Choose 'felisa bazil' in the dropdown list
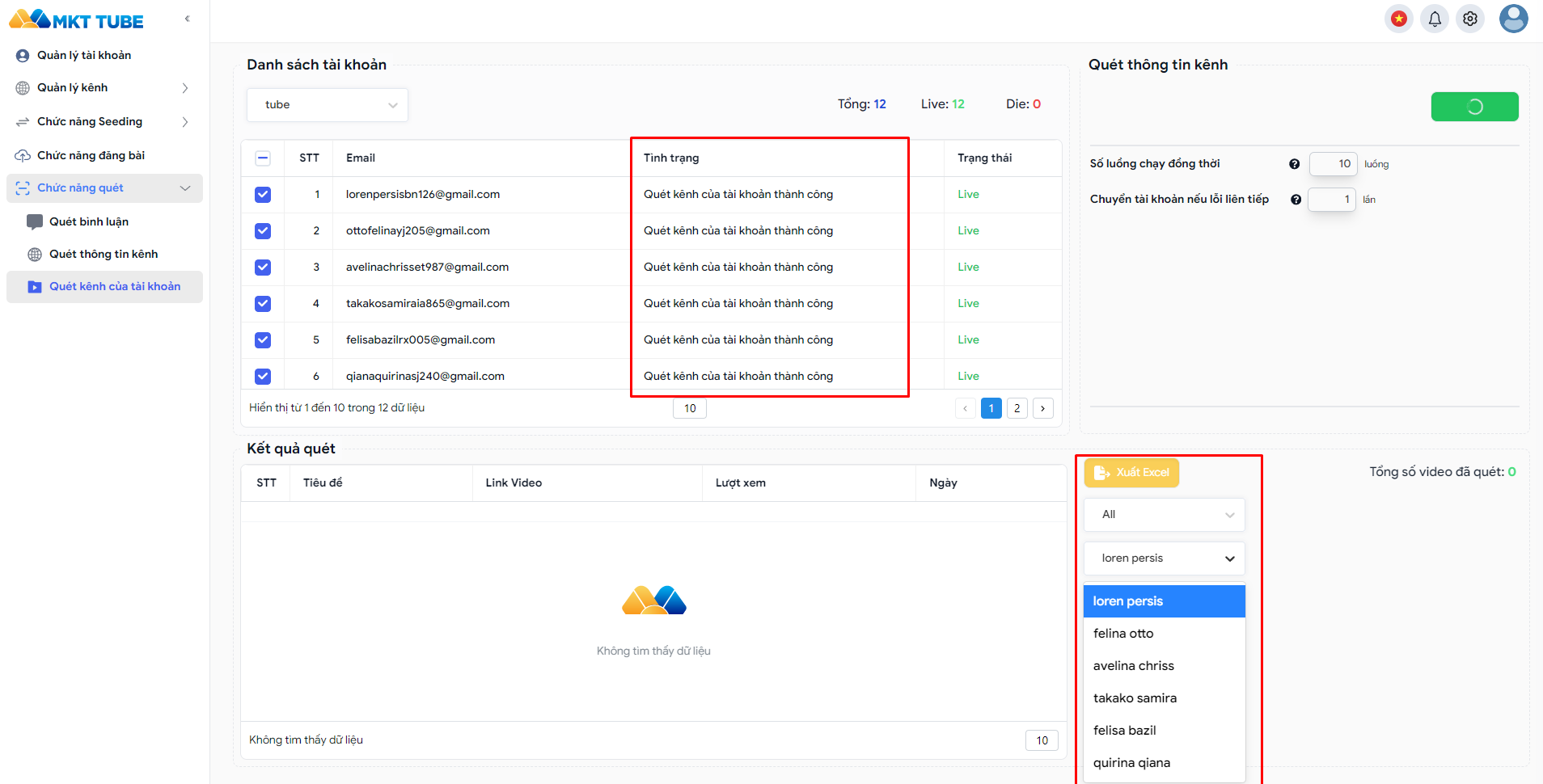The width and height of the screenshot is (1543, 784). tap(1165, 731)
